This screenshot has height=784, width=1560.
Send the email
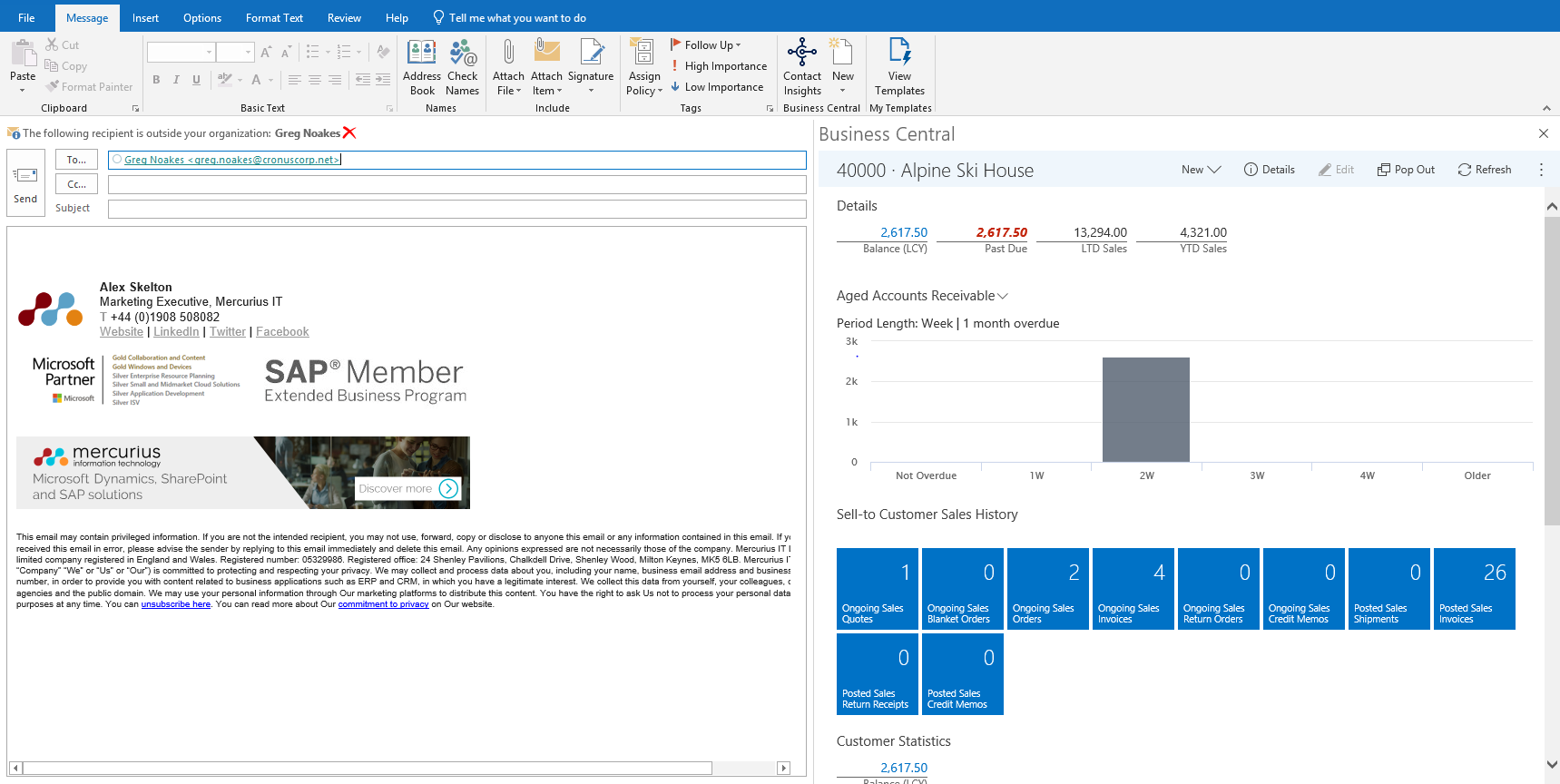point(25,183)
